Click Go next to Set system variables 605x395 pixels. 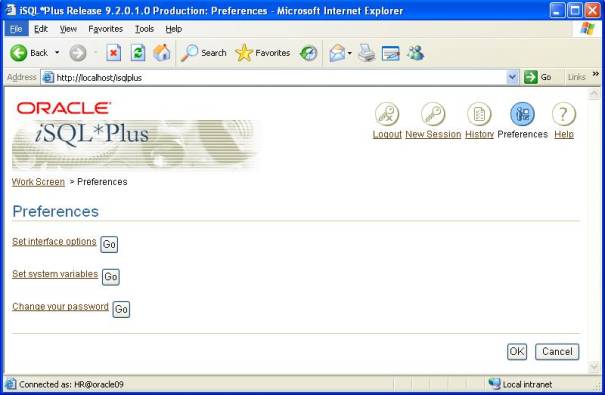click(x=111, y=277)
